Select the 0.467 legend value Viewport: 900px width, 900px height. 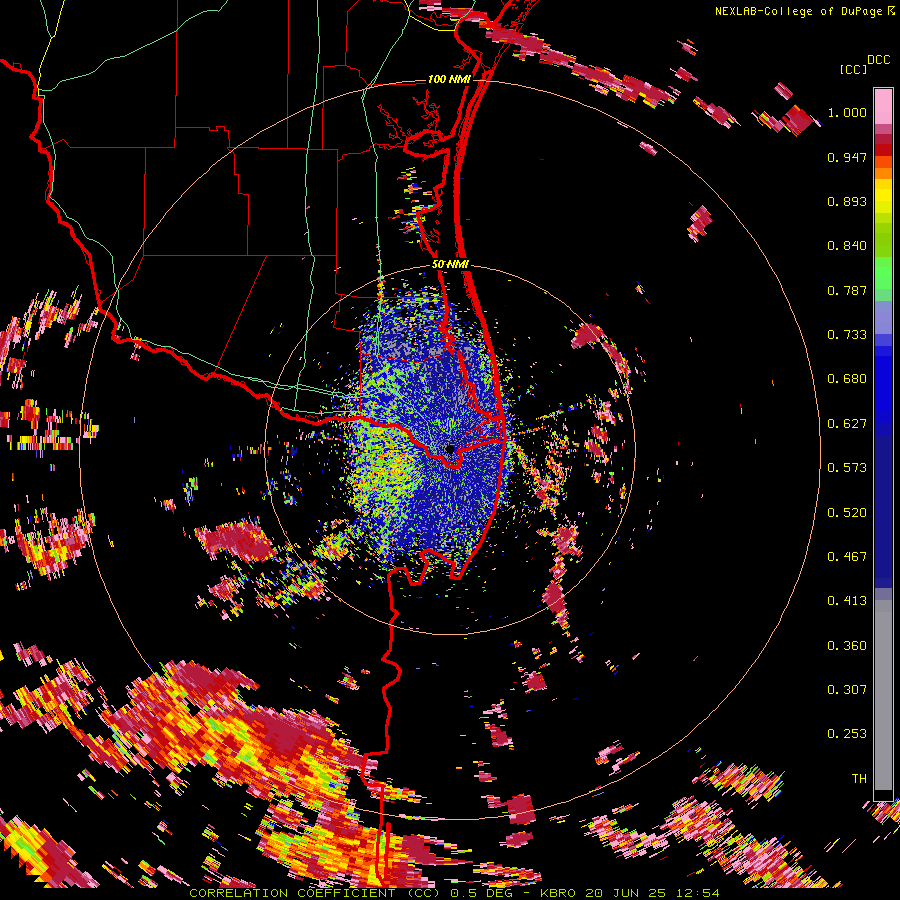(847, 557)
